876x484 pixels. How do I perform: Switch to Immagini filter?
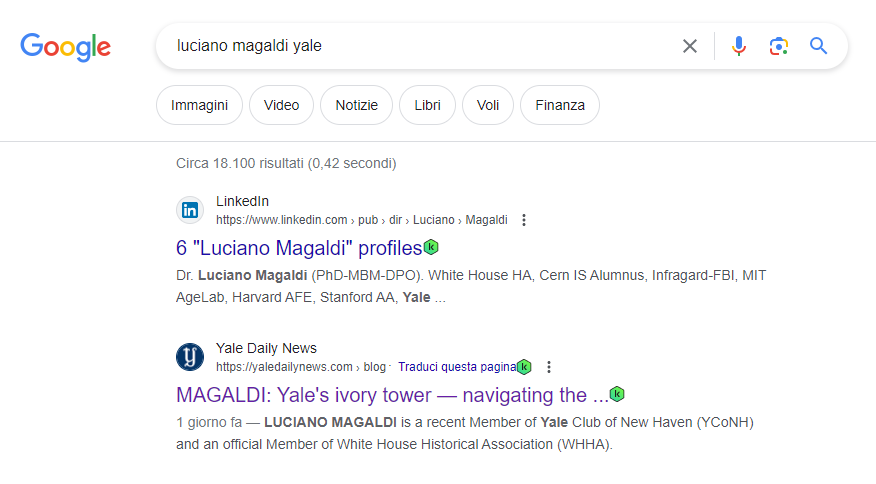(x=199, y=105)
